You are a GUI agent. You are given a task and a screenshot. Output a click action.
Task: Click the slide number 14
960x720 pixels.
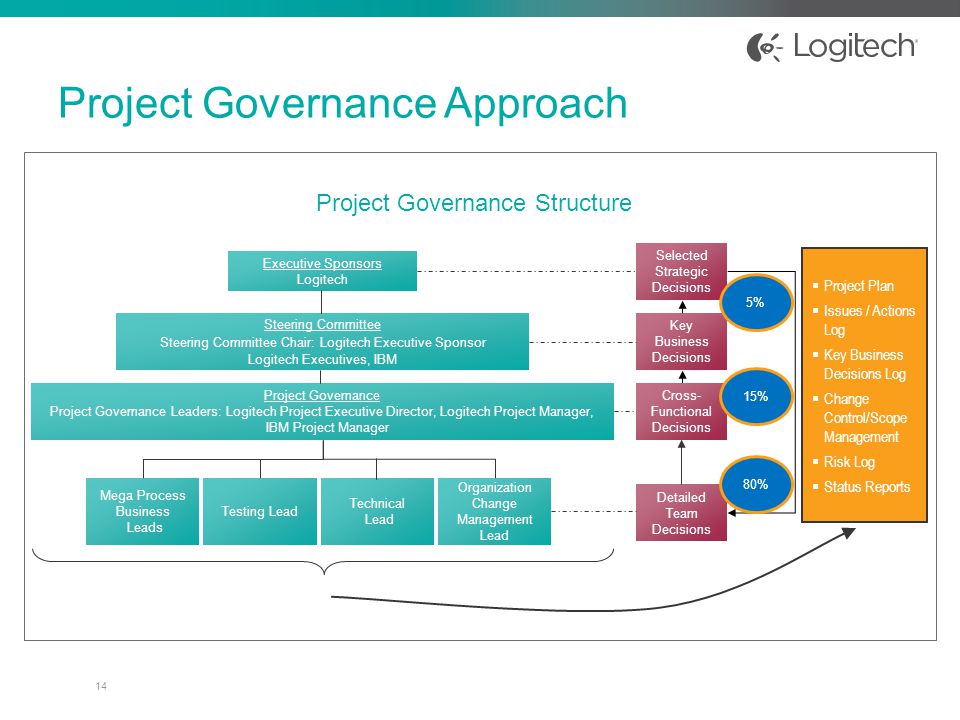[x=101, y=686]
